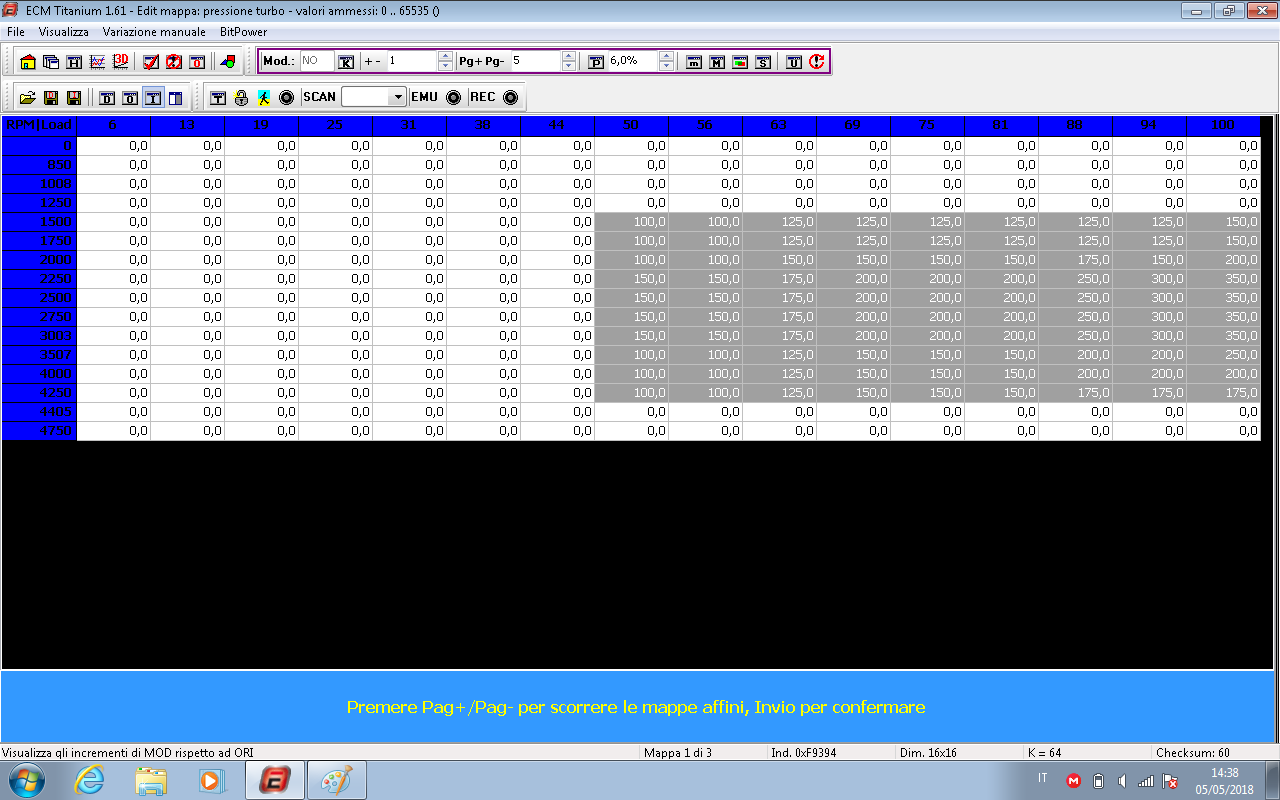Toggle the REC round record button

[510, 98]
